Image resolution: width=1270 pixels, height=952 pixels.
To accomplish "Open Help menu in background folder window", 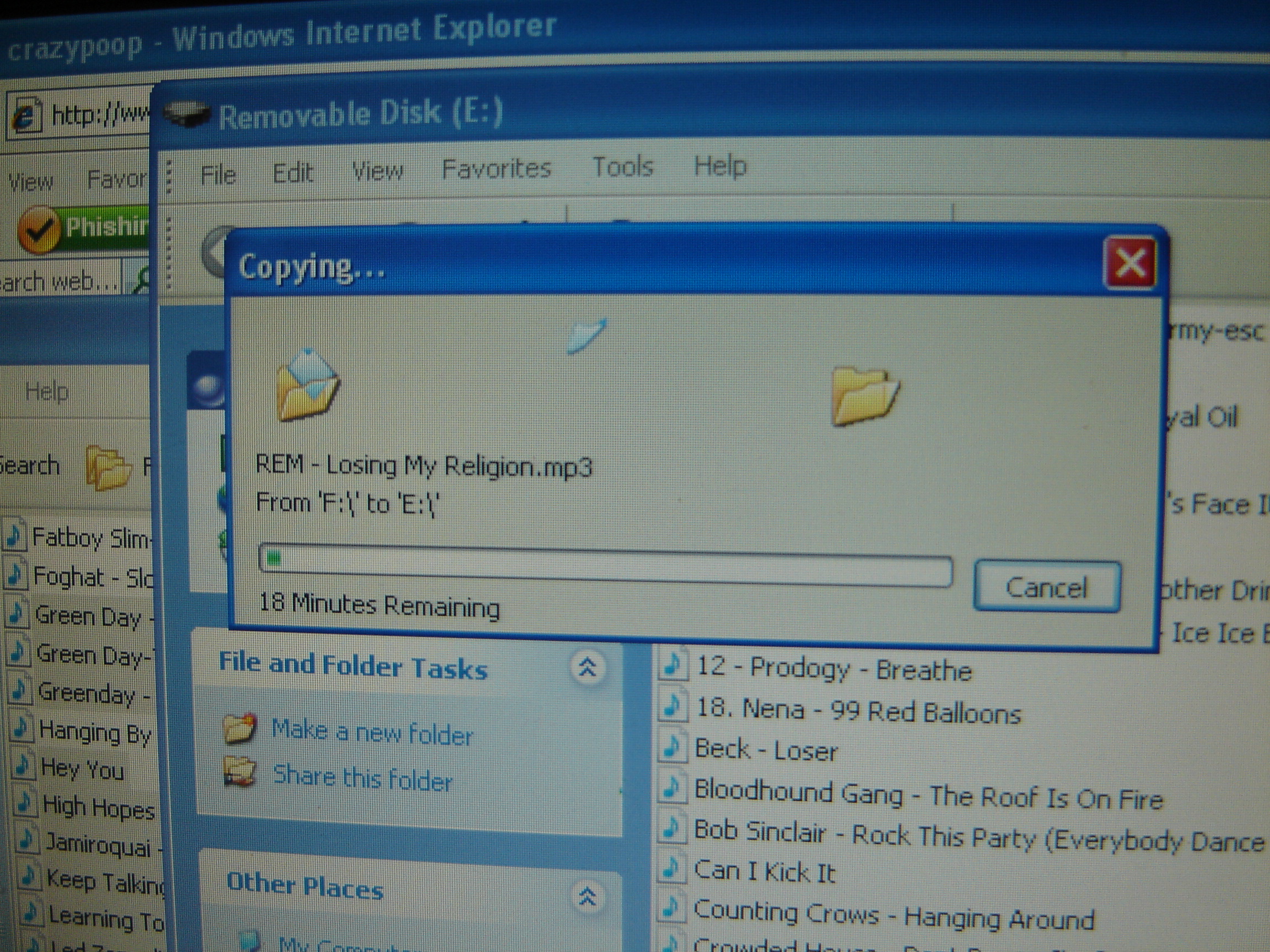I will pos(47,392).
